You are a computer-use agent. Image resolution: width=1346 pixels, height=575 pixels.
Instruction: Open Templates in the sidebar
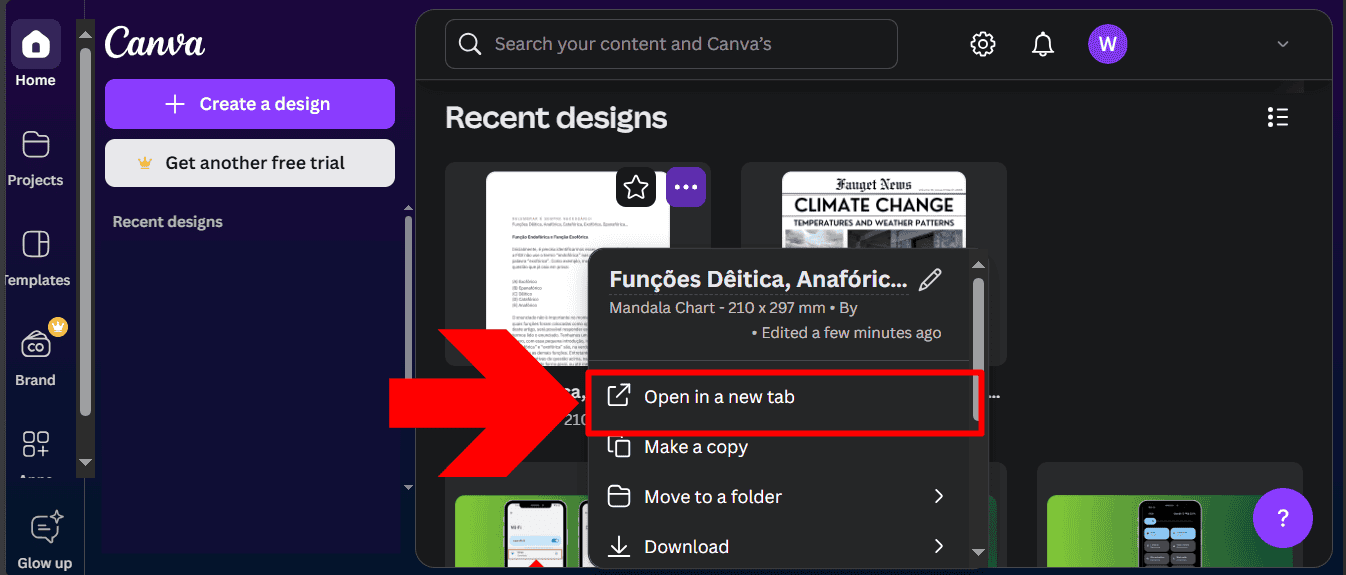point(35,258)
